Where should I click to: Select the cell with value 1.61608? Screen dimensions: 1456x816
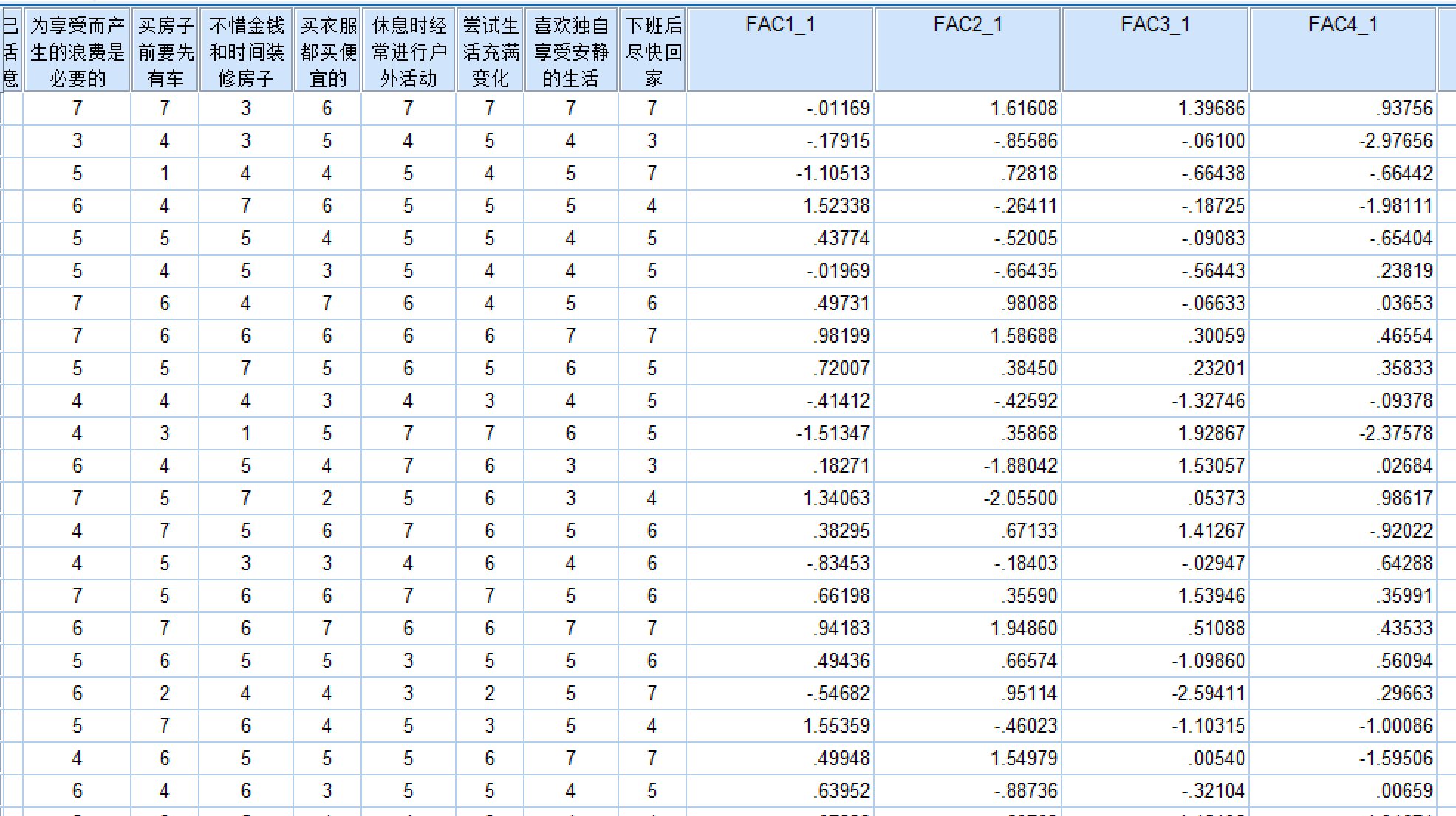968,109
